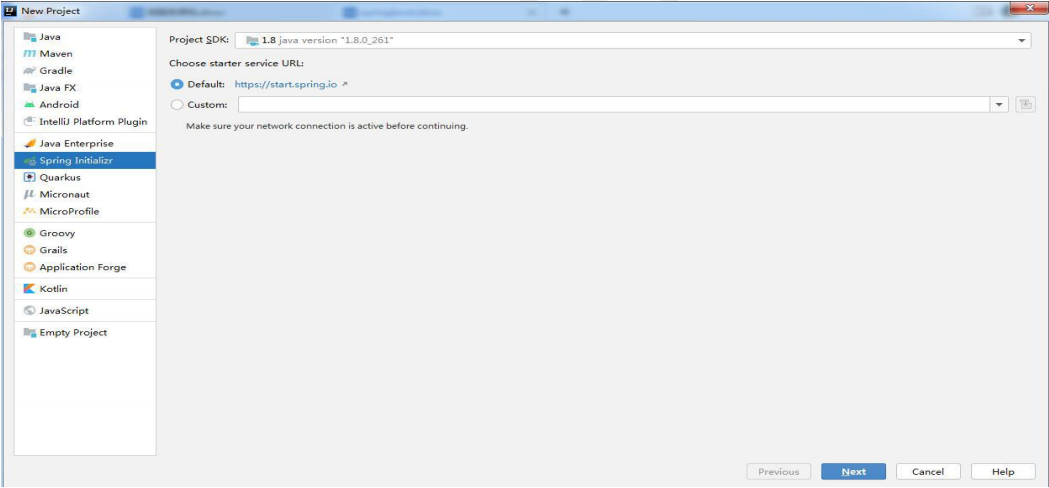Click the 'JavaScript' text label
The height and width of the screenshot is (488, 1049).
pos(64,311)
